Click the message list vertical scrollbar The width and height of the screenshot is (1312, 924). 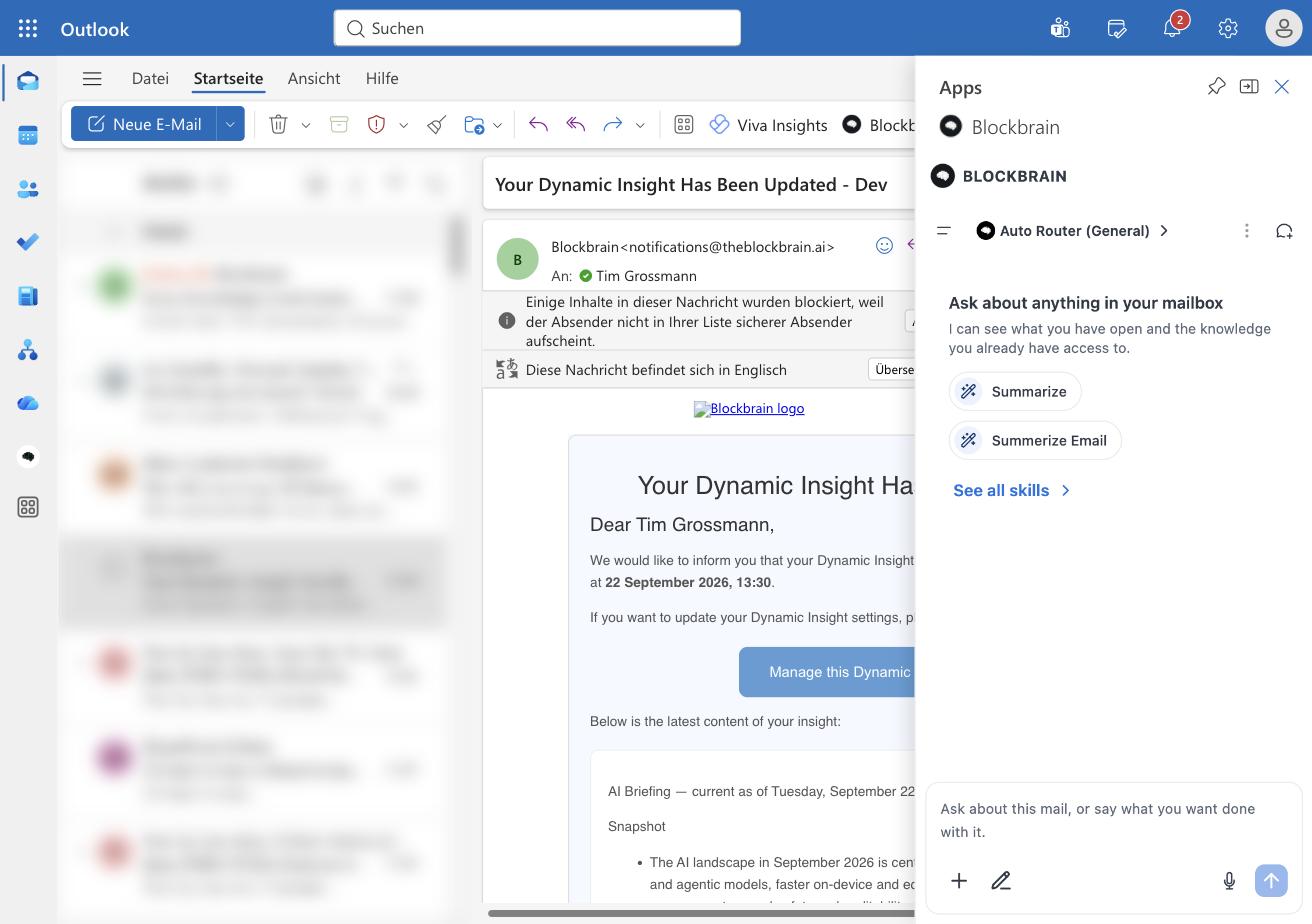(x=457, y=245)
